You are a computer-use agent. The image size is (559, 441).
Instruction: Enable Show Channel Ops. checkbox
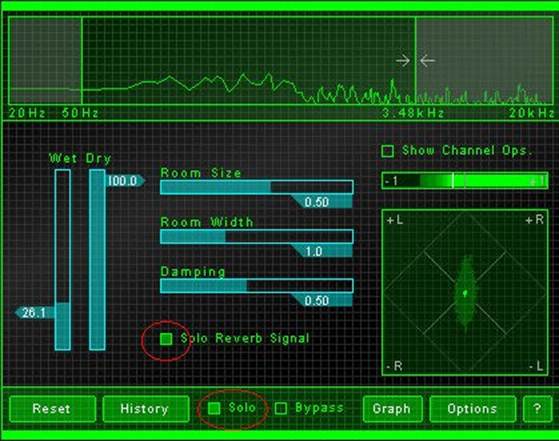point(388,151)
